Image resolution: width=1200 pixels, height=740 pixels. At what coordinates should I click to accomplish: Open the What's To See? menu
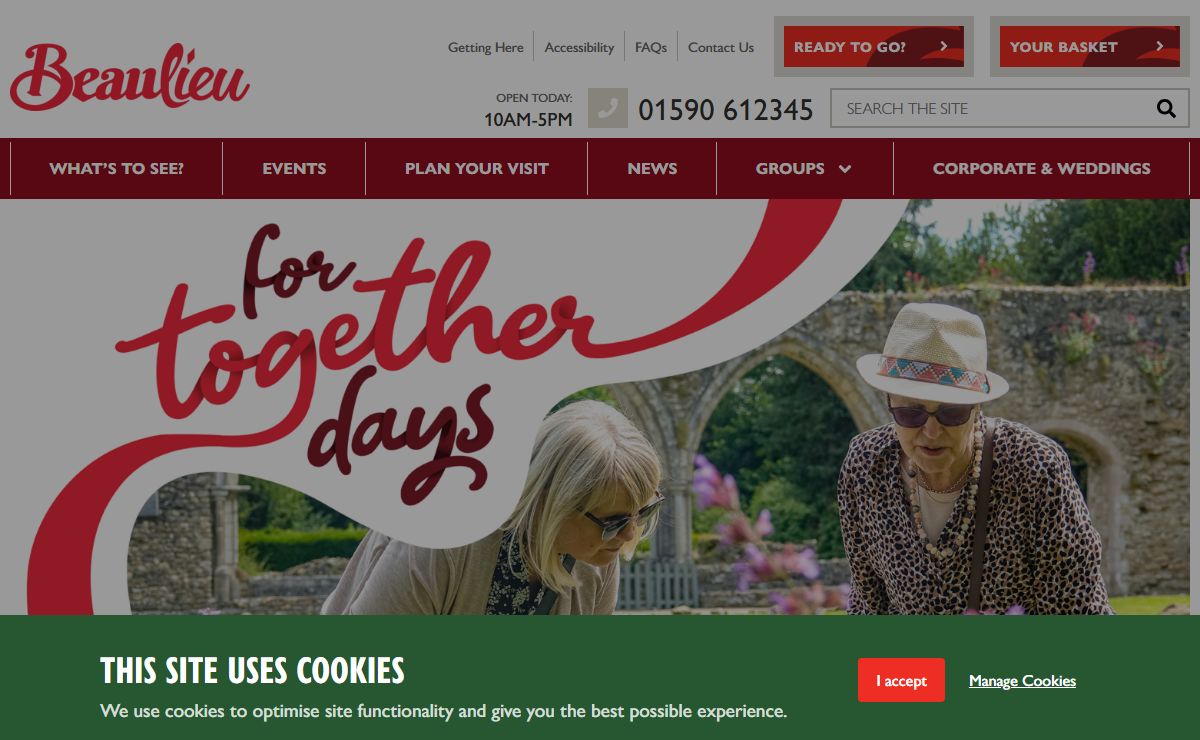coord(116,168)
